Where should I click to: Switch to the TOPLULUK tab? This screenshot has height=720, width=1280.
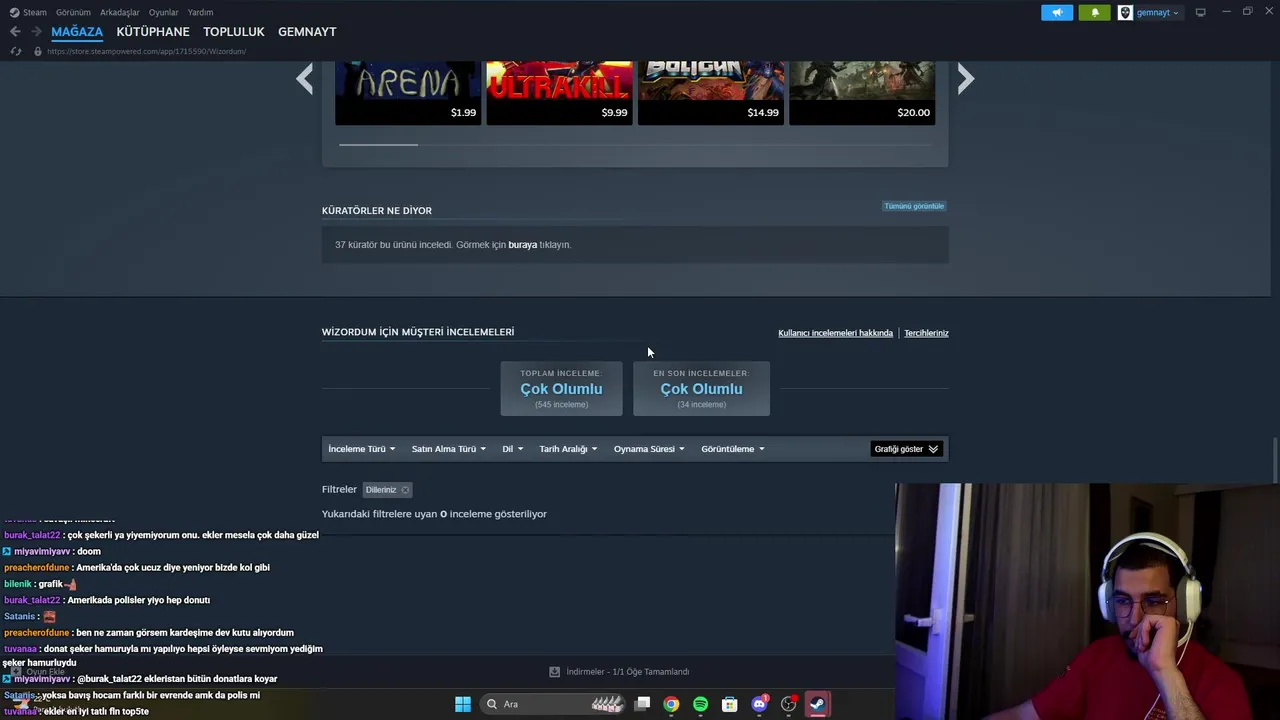pos(234,32)
